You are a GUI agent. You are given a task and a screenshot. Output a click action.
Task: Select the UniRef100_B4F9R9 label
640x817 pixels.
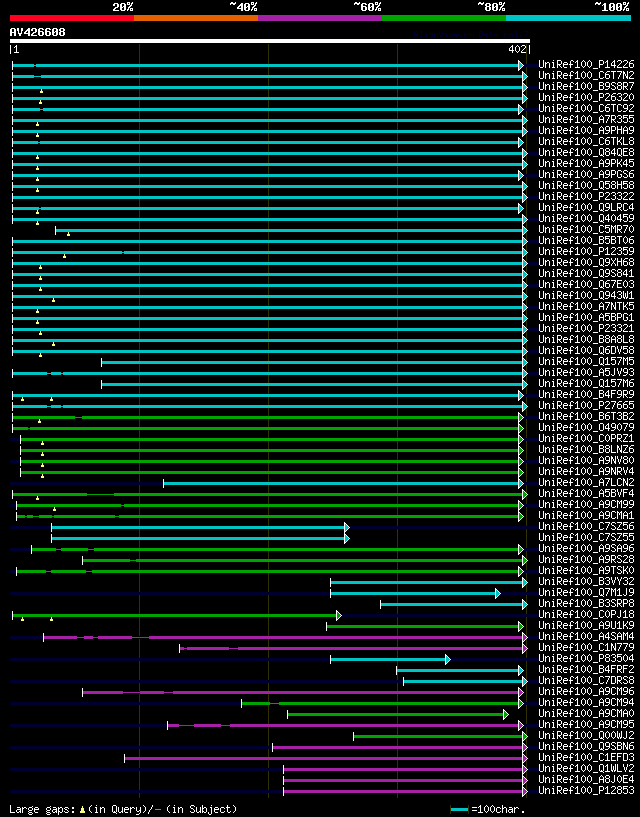[586, 394]
